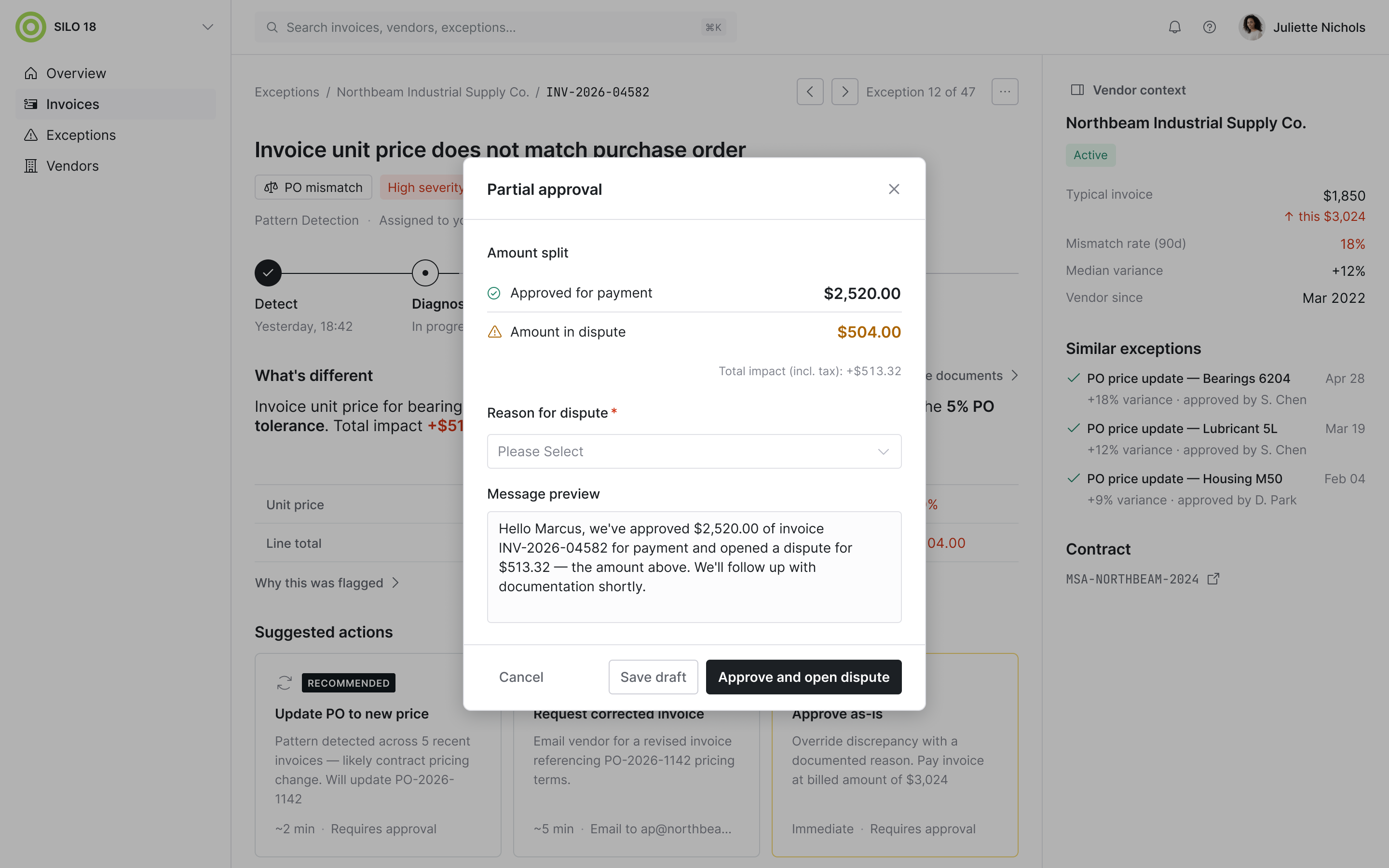Go to the previous exception arrow
The height and width of the screenshot is (868, 1389).
(810, 92)
